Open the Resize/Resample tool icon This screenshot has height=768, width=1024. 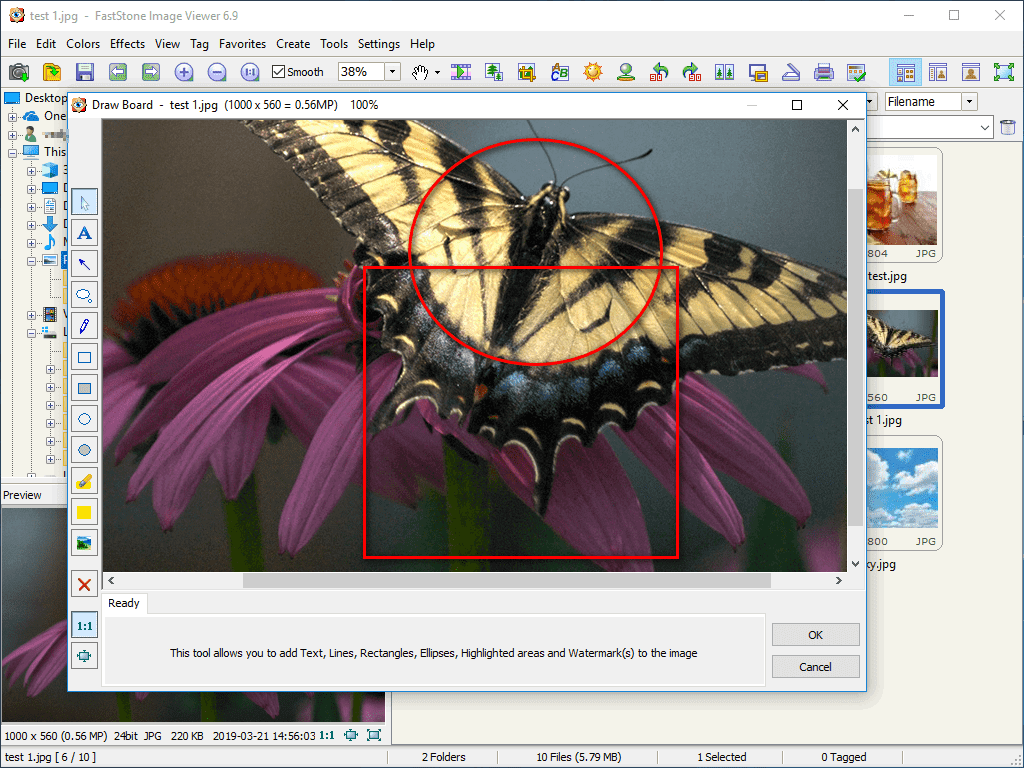[494, 72]
